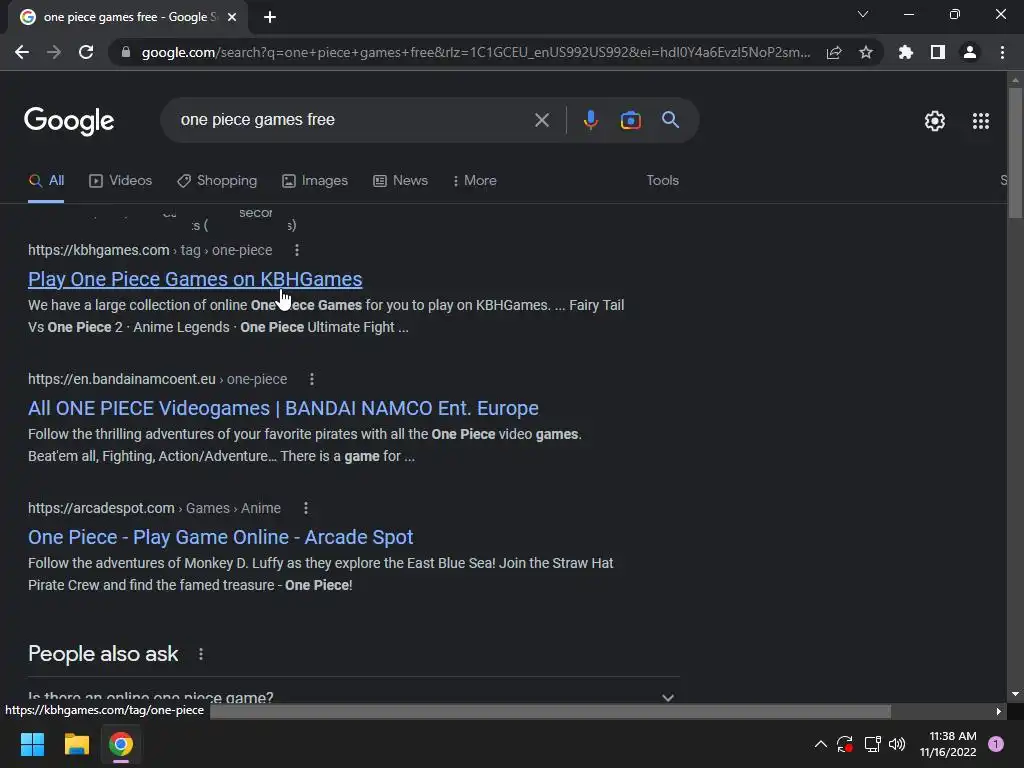Go back to the previous page
This screenshot has width=1024, height=768.
(x=22, y=52)
